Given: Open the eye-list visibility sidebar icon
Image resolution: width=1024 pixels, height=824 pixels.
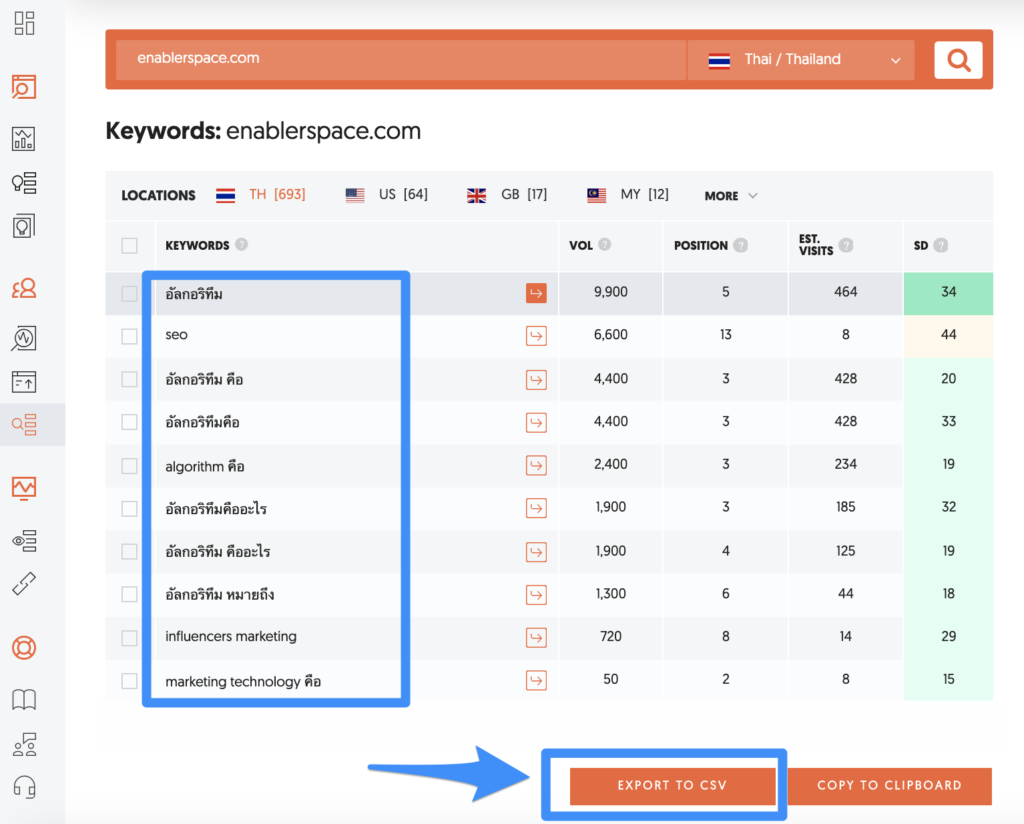Looking at the screenshot, I should click(24, 541).
